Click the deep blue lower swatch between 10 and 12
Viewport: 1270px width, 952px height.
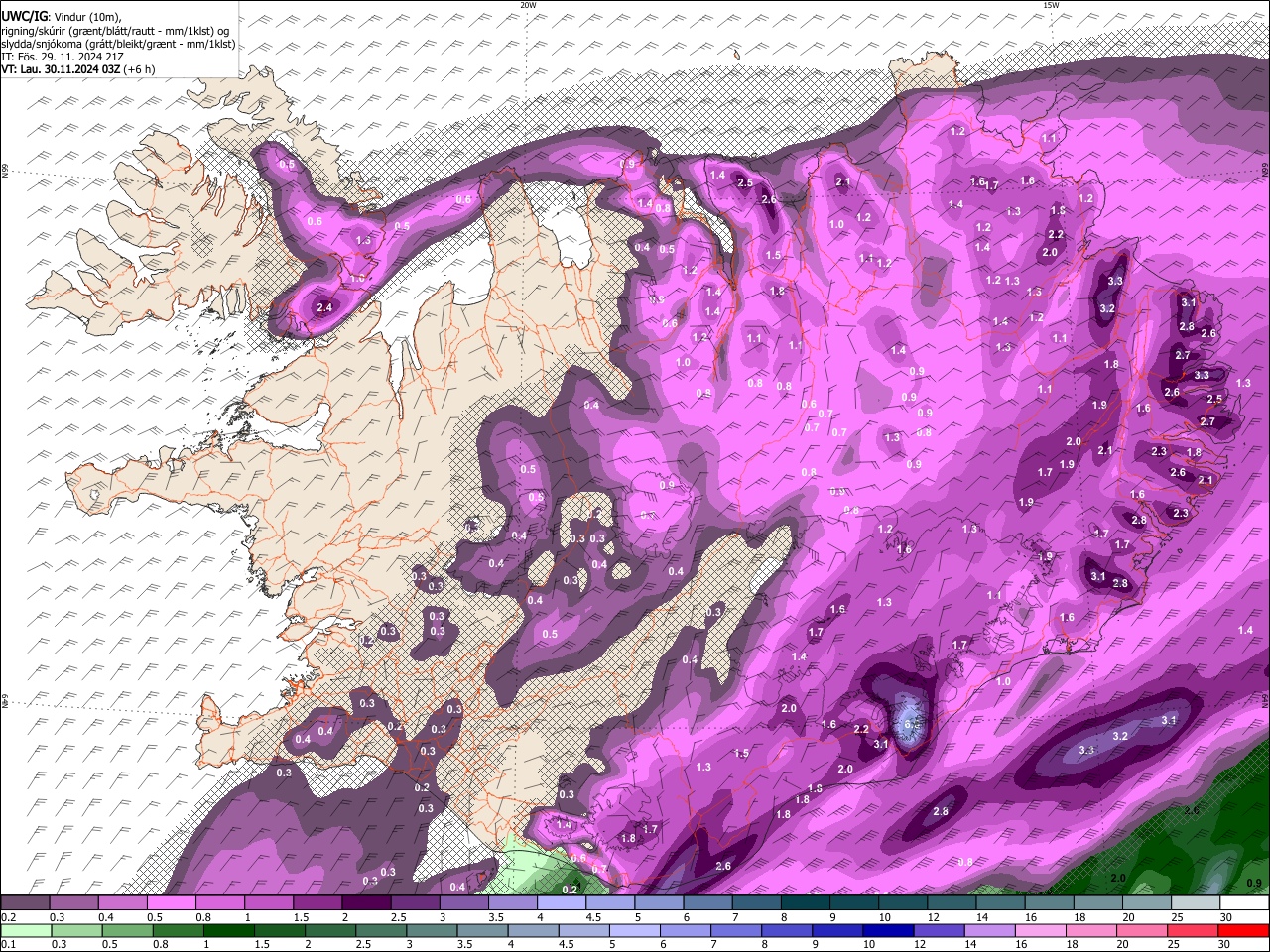coord(886,931)
